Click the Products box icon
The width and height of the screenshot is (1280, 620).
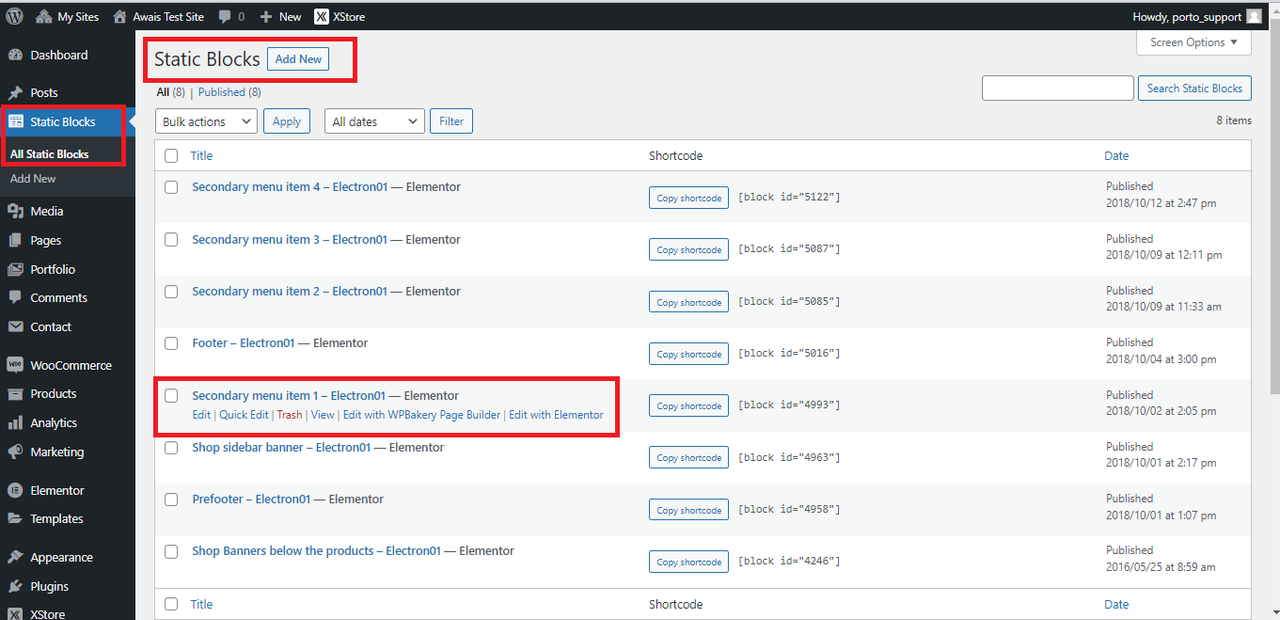pos(15,394)
